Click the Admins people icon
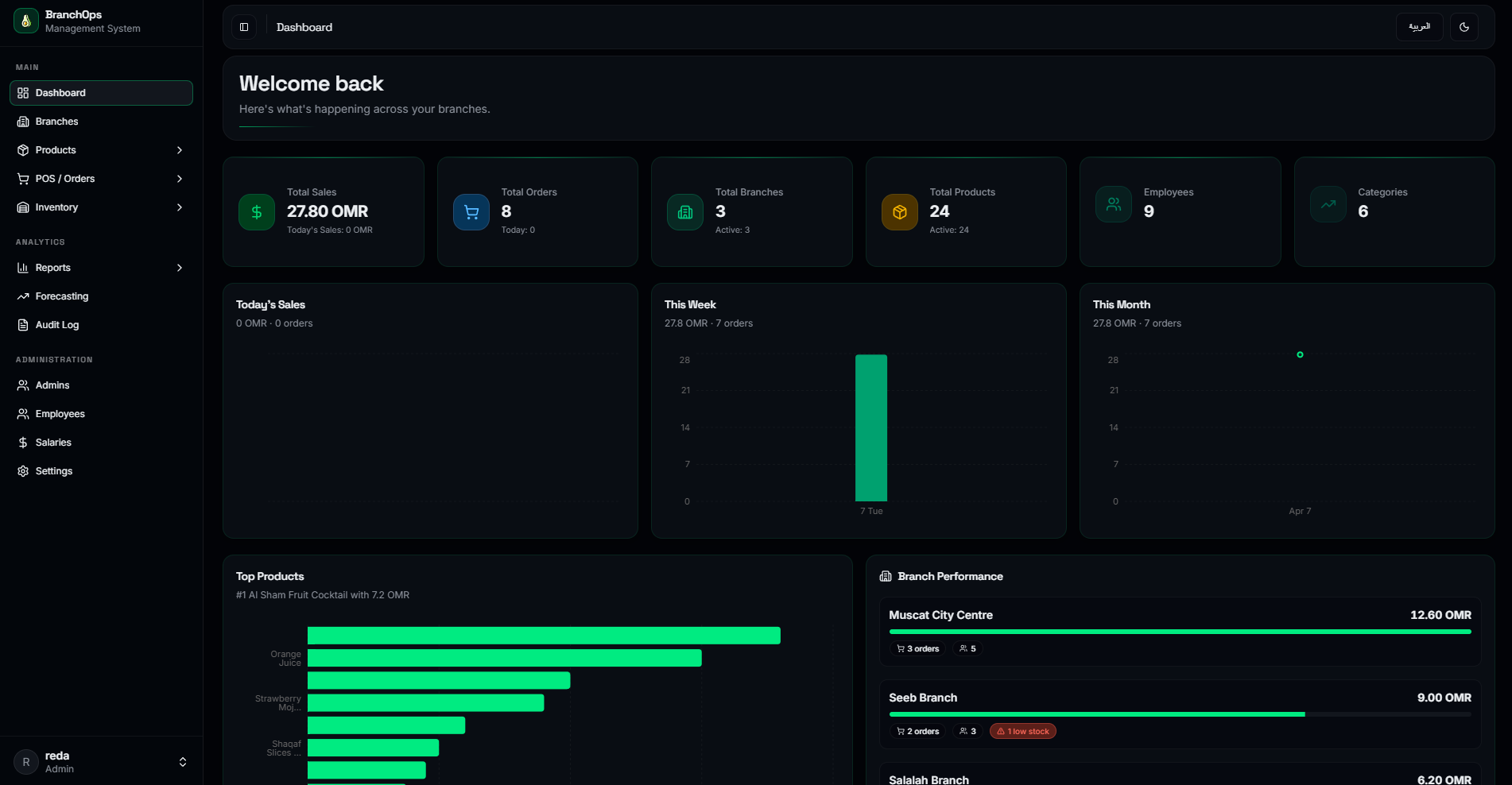The width and height of the screenshot is (1512, 785). click(x=23, y=385)
